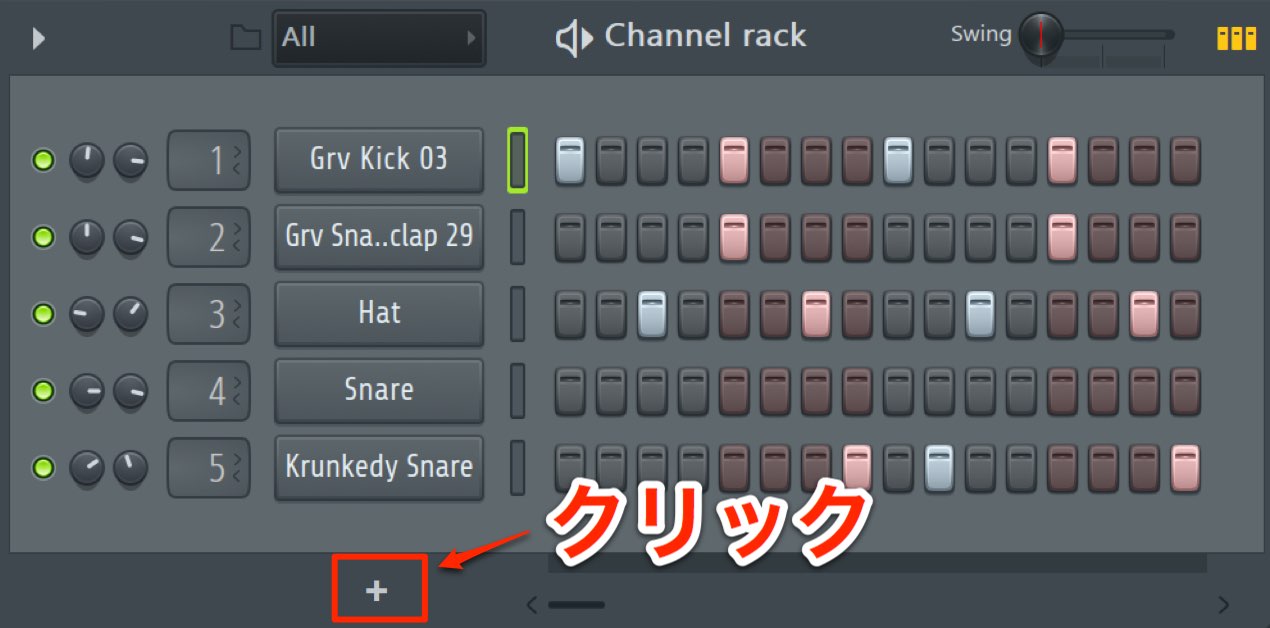Screen dimensions: 1270x628
Task: Click the step scrollbar left arrow
Action: click(532, 604)
